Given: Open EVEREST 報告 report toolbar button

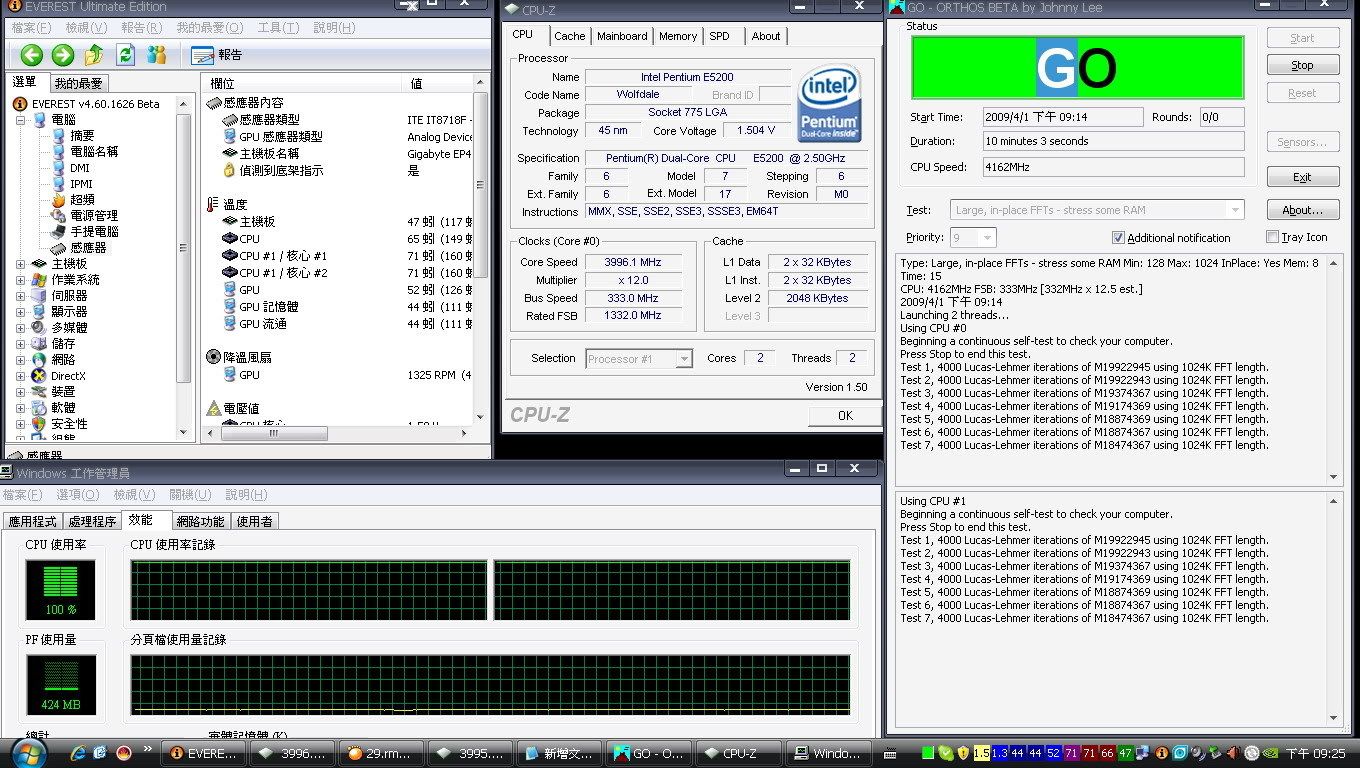Looking at the screenshot, I should pos(217,55).
